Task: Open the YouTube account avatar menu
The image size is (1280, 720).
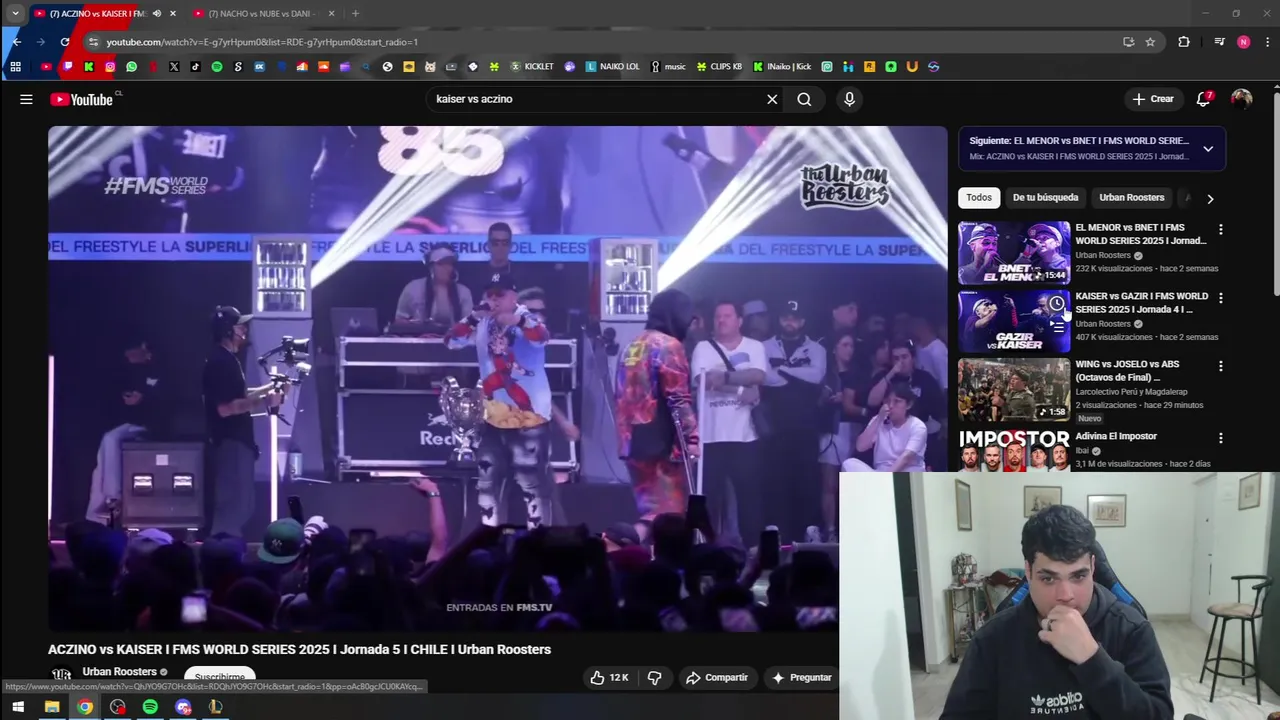Action: pos(1242,99)
